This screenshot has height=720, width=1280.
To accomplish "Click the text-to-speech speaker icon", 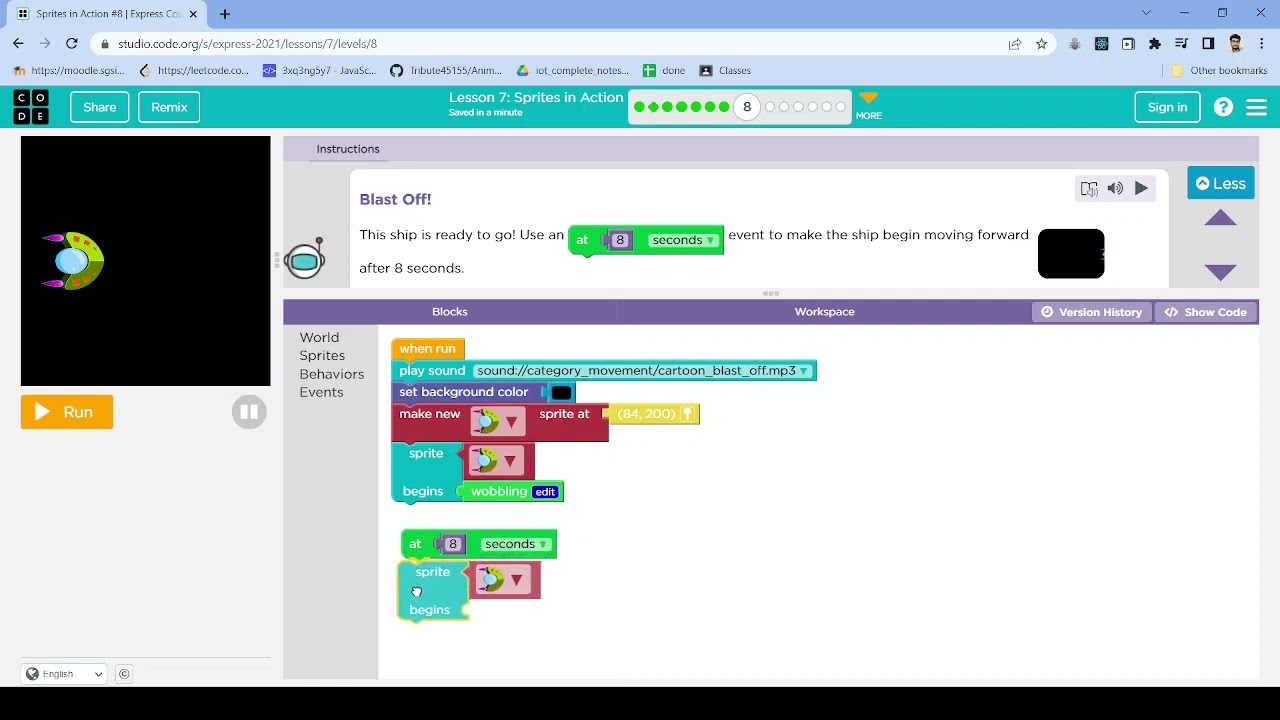I will [x=1115, y=188].
